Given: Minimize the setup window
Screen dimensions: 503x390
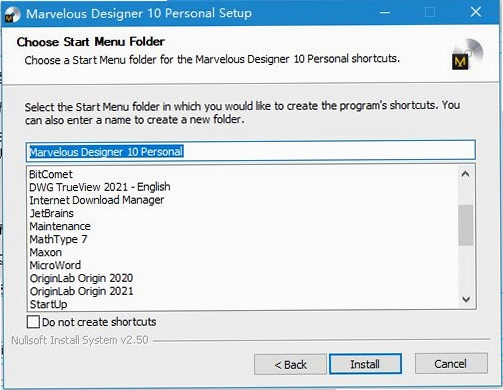Looking at the screenshot, I should [385, 13].
